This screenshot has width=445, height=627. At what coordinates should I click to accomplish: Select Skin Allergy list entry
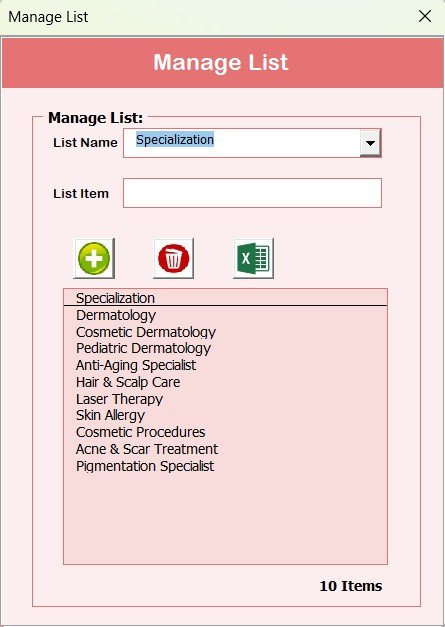tap(225, 415)
